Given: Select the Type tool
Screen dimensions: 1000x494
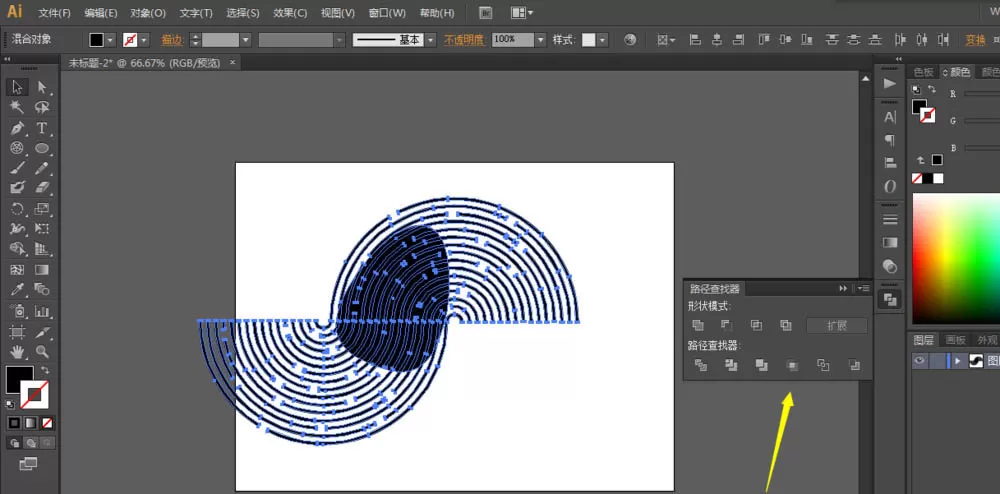Looking at the screenshot, I should [42, 128].
